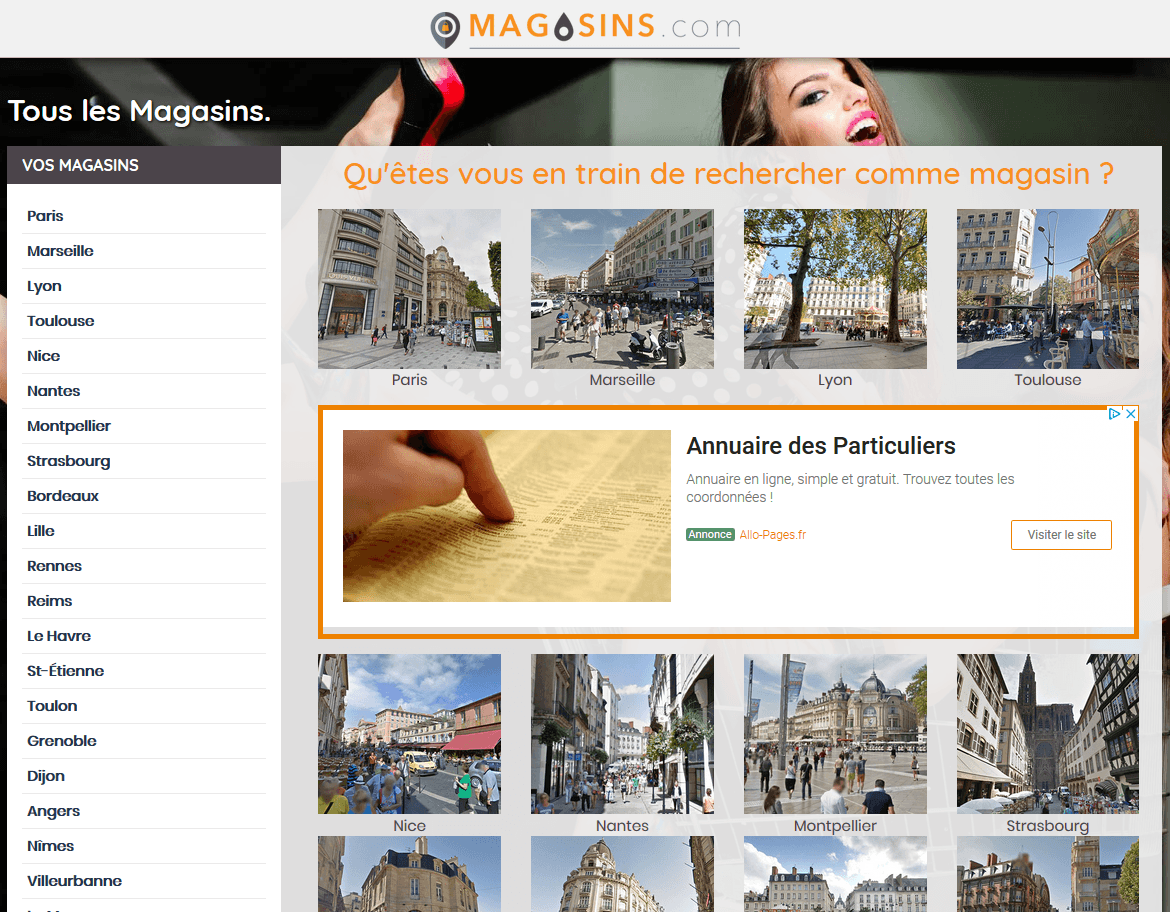Click Grenoble in the city sidebar
The image size is (1170, 912).
pos(62,741)
